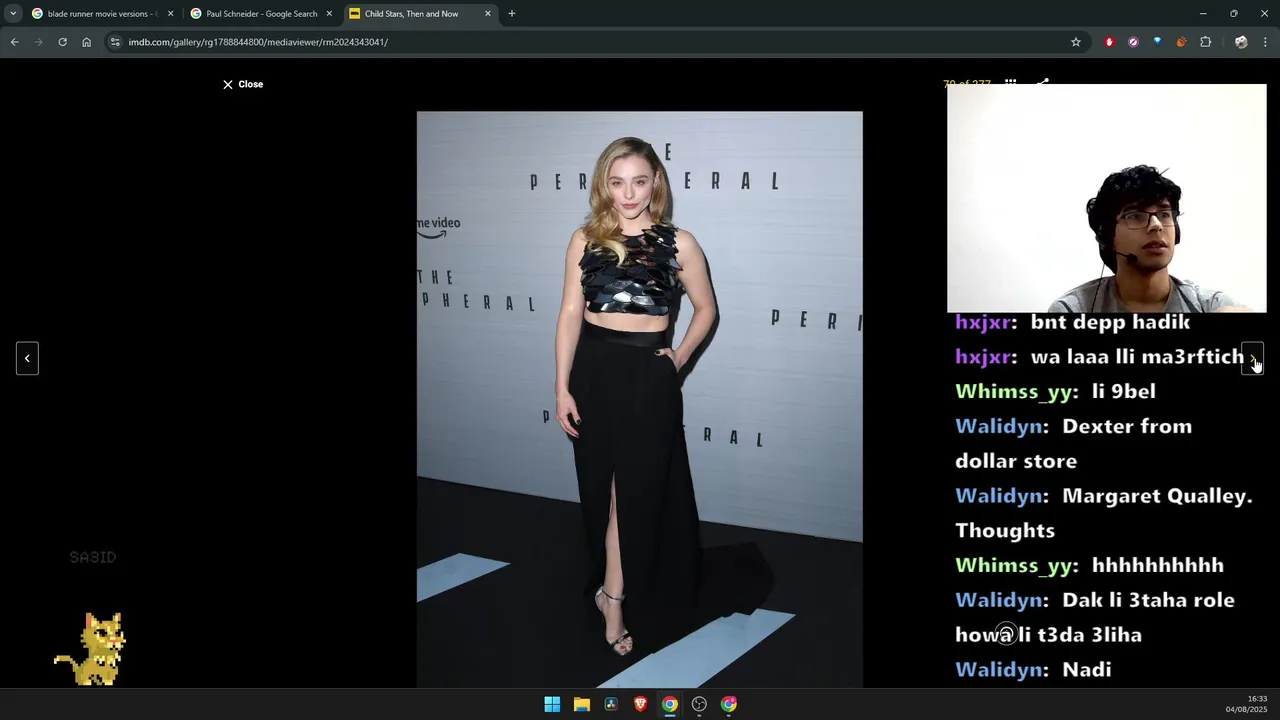
Task: Launch Brave browser from taskbar
Action: coord(641,704)
